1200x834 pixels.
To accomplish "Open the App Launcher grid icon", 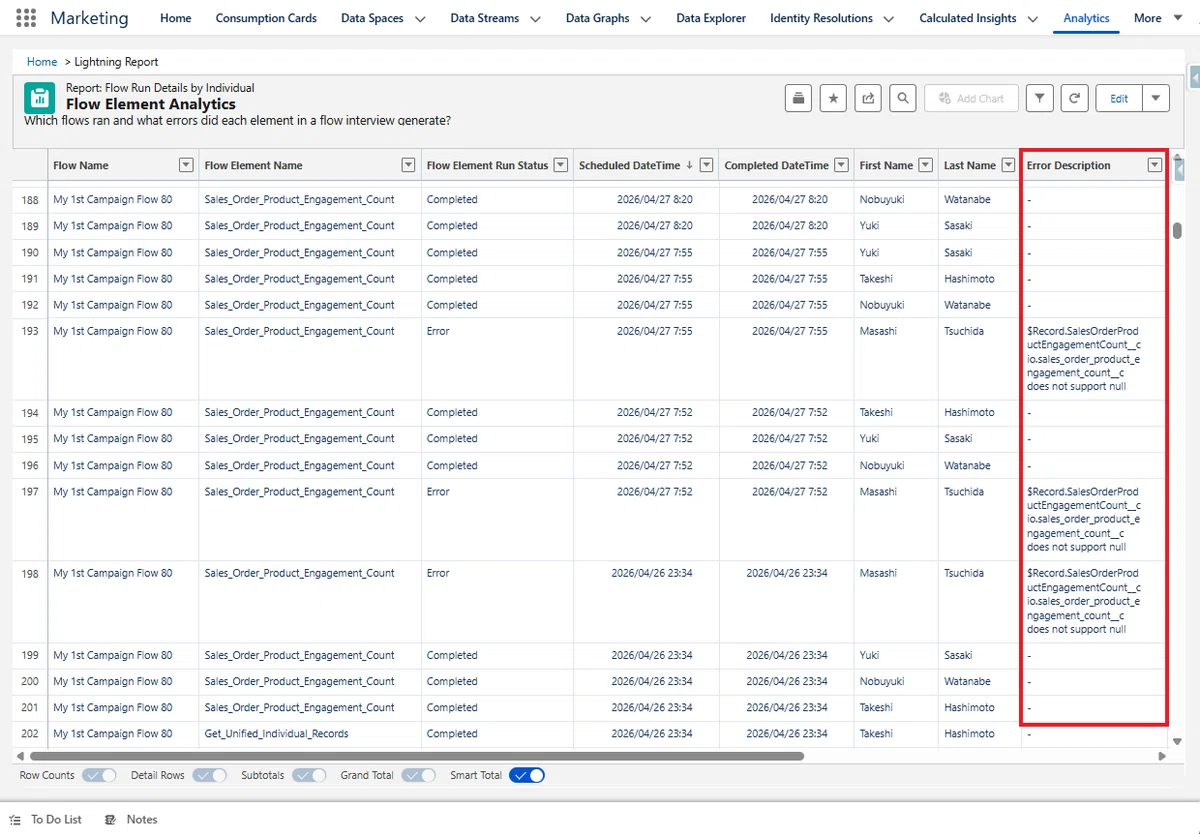I will [27, 18].
